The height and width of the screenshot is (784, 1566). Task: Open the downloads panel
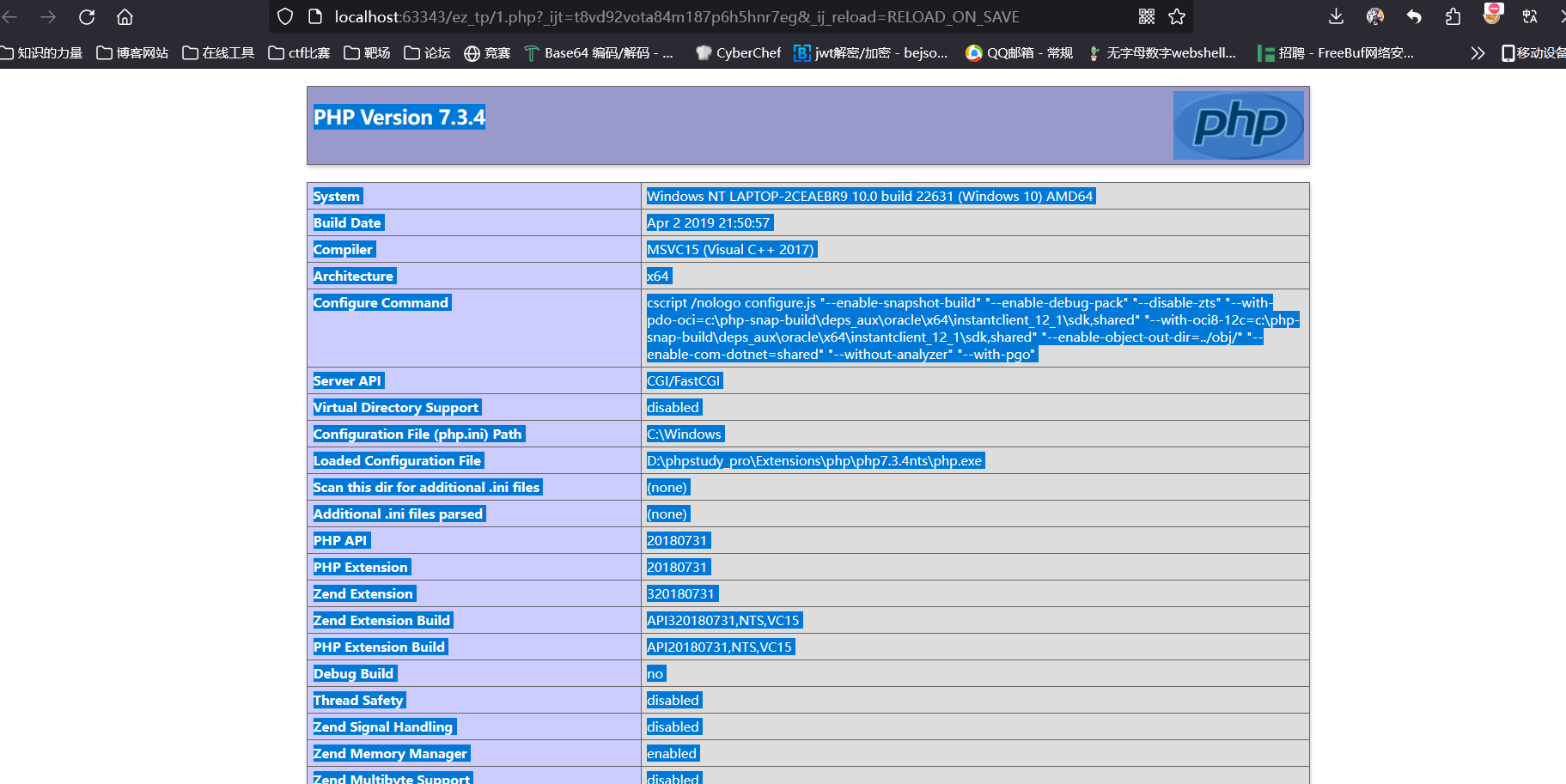click(x=1336, y=16)
